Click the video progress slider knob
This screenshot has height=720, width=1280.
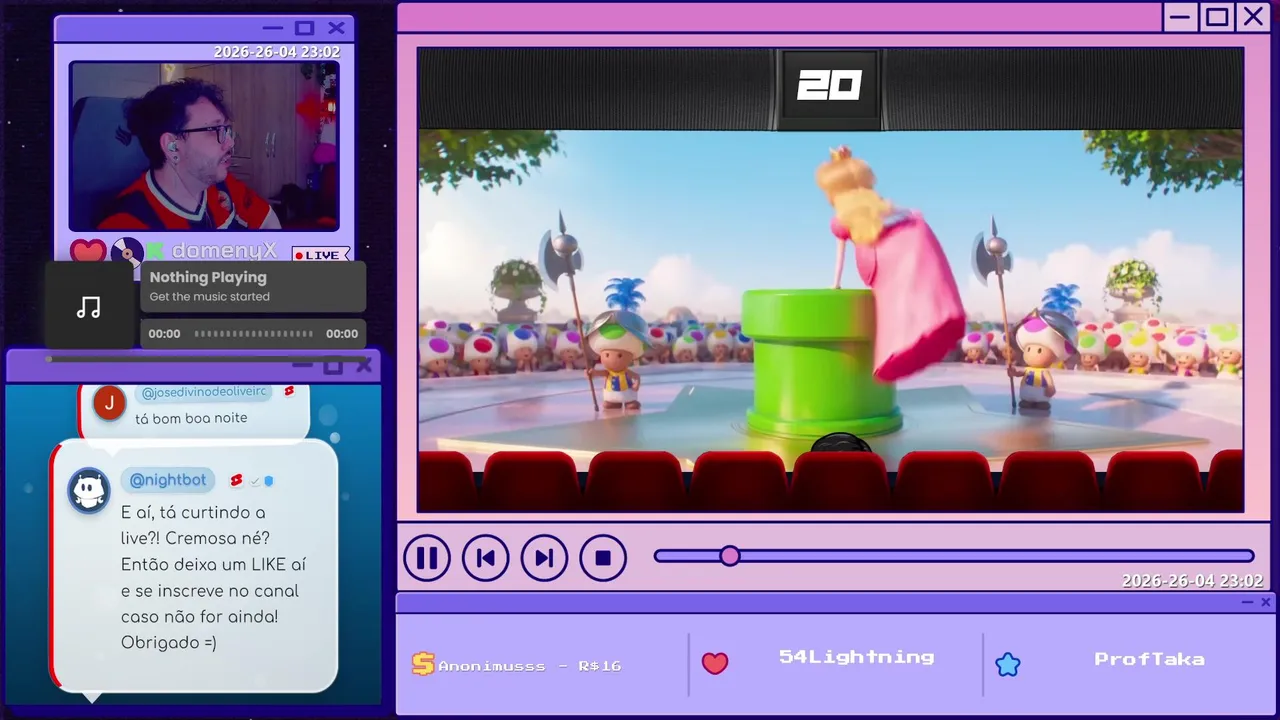(730, 556)
